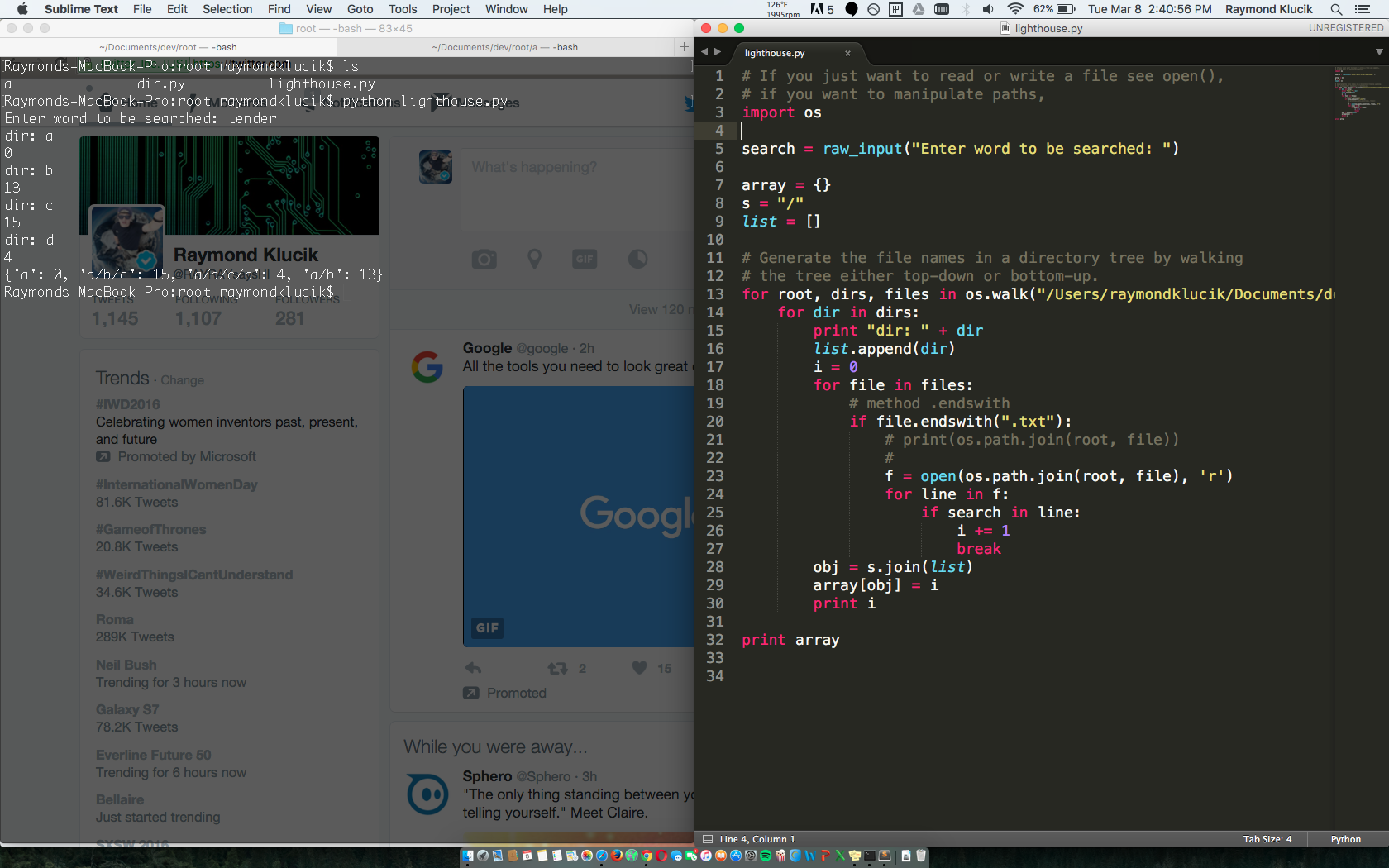Open Google Chrome in the Dock
This screenshot has height=868, width=1389.
point(647,856)
